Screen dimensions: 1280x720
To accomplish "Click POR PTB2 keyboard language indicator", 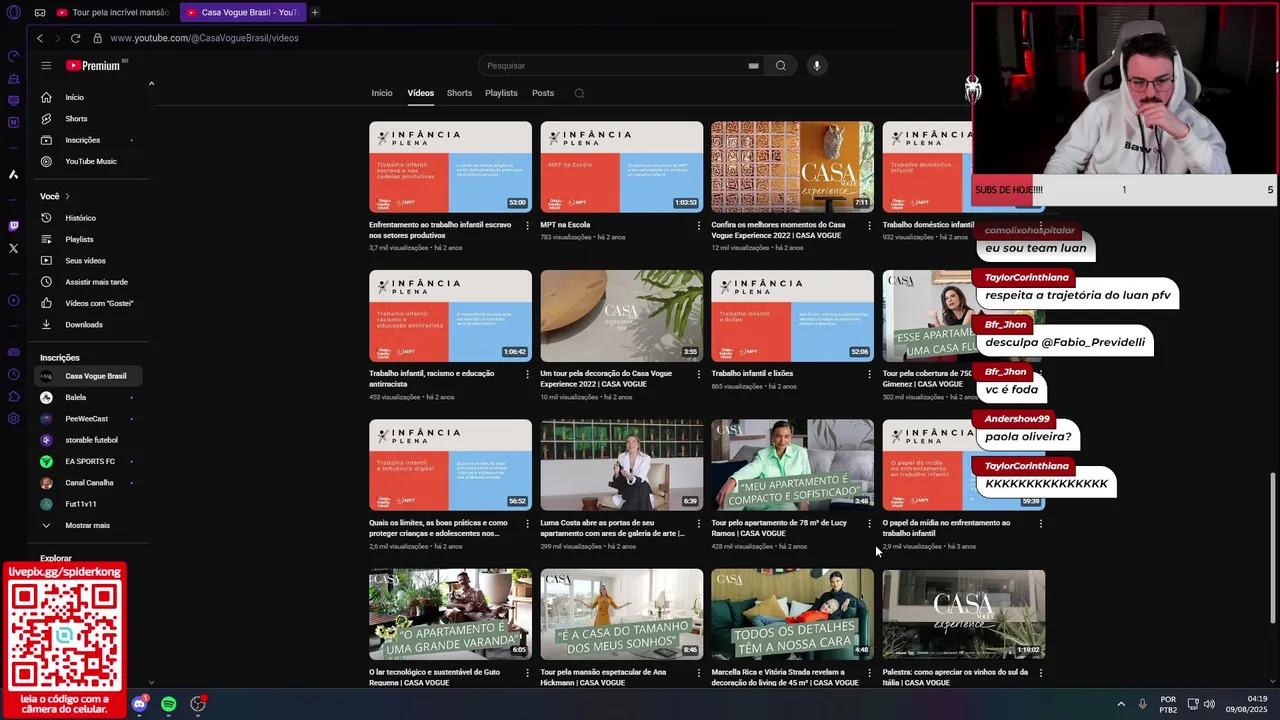I will point(1168,705).
